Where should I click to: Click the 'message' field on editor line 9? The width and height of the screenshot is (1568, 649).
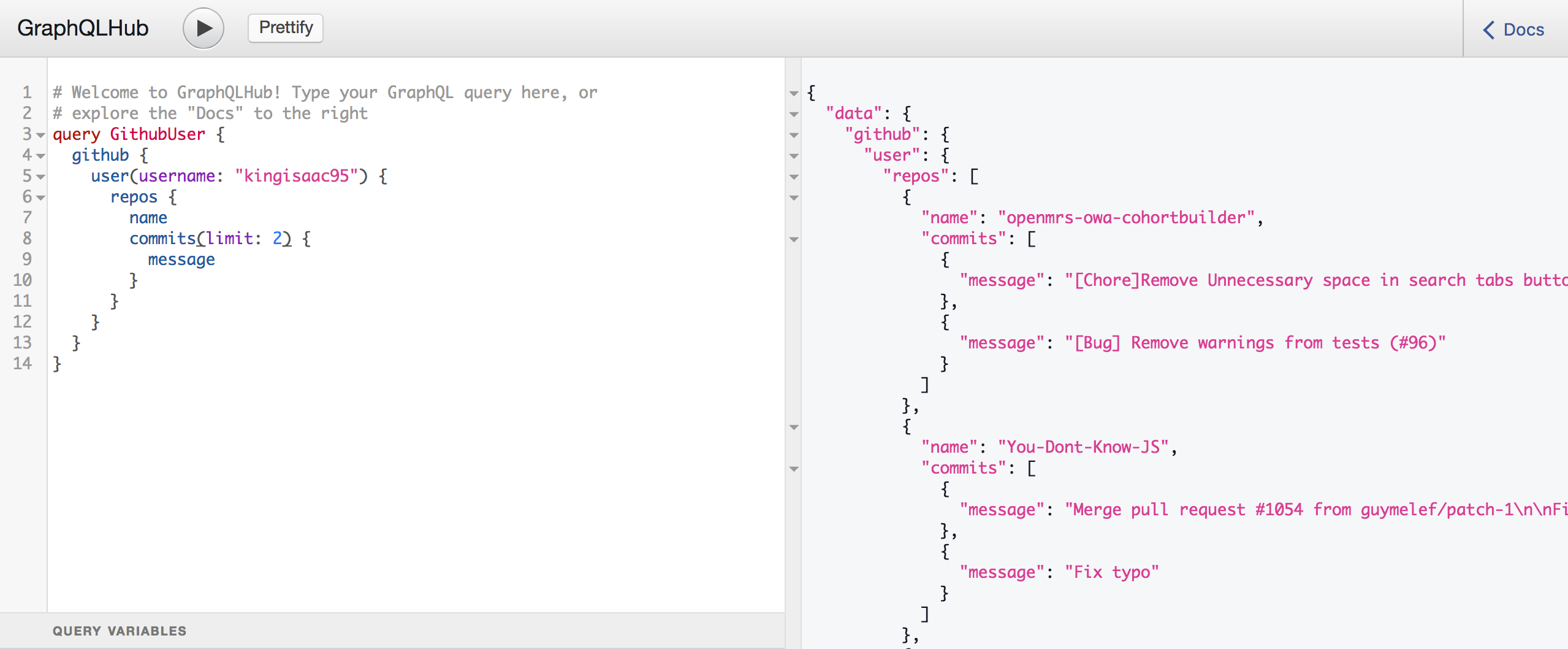(181, 259)
